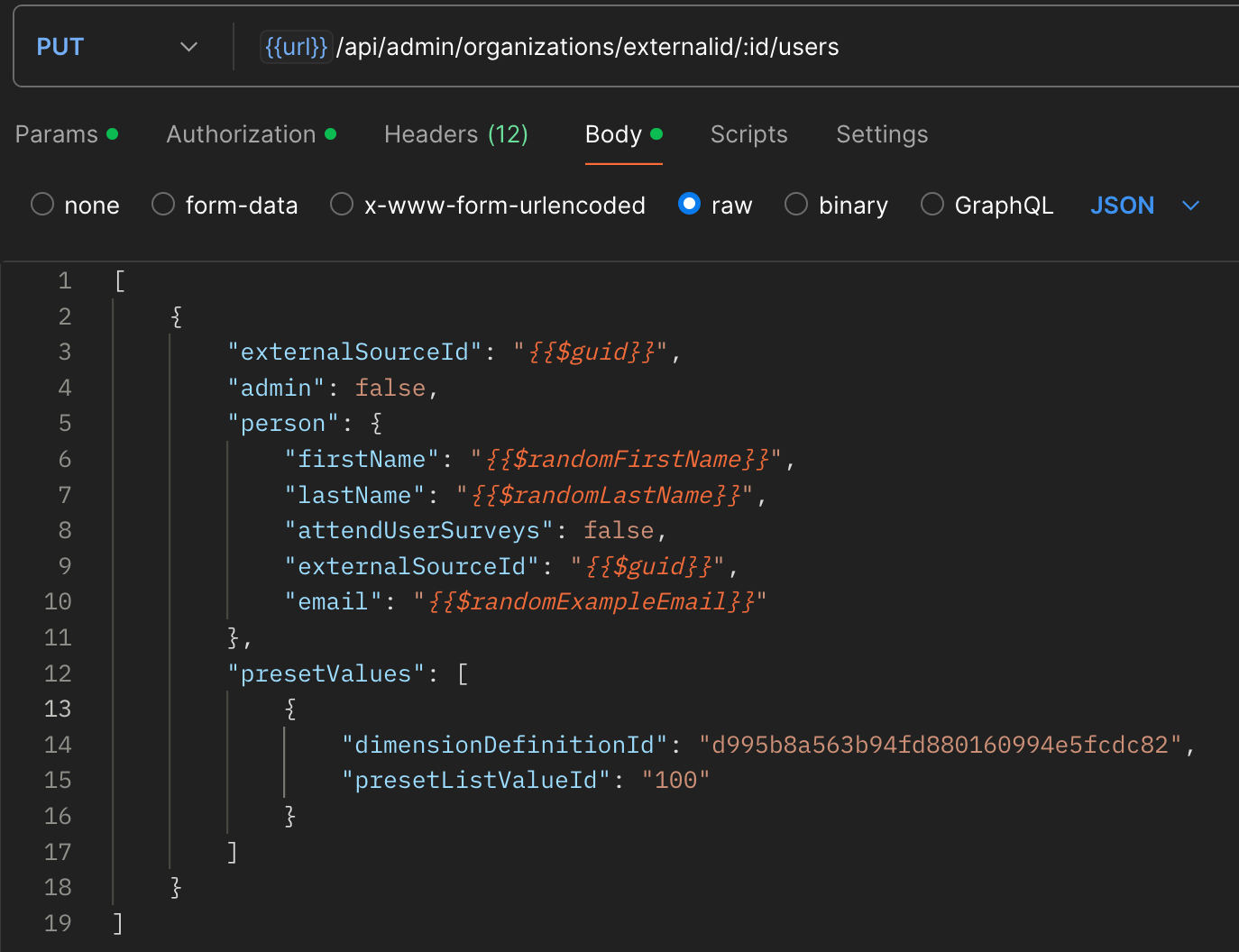This screenshot has height=952, width=1239.
Task: Click the {{$randomFirstName}} variable
Action: 627,459
